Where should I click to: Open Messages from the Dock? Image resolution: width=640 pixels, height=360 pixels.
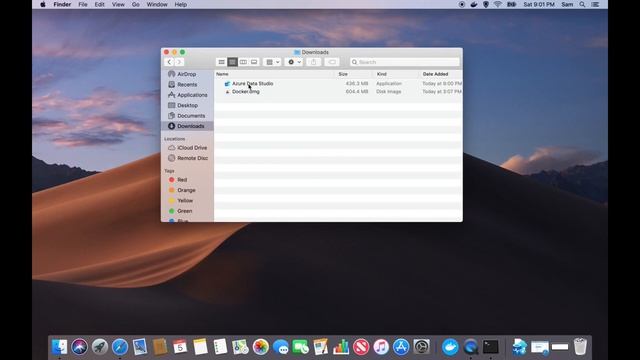[281, 347]
